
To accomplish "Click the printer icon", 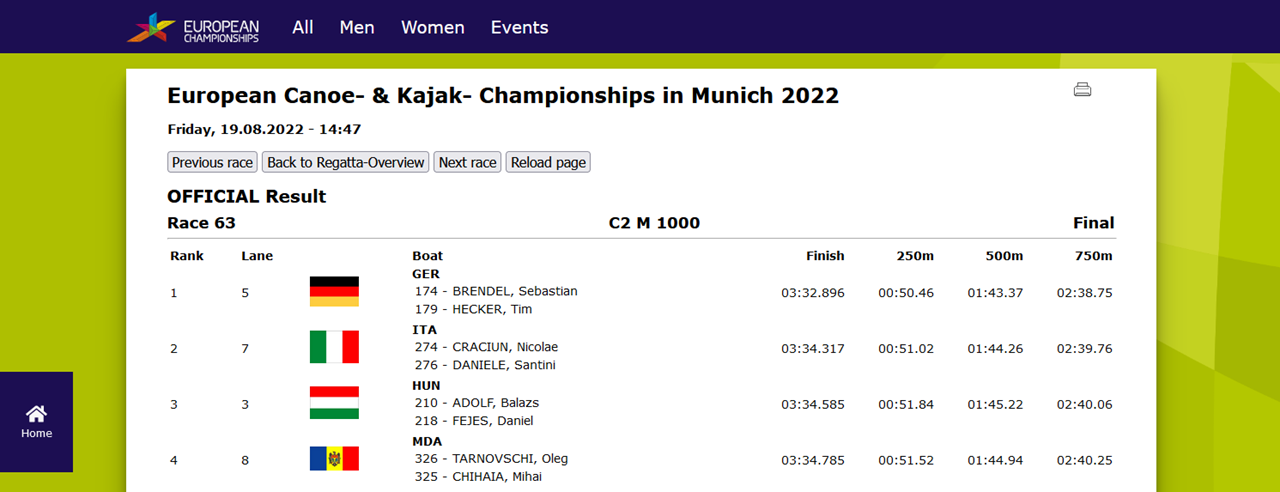I will [x=1082, y=89].
